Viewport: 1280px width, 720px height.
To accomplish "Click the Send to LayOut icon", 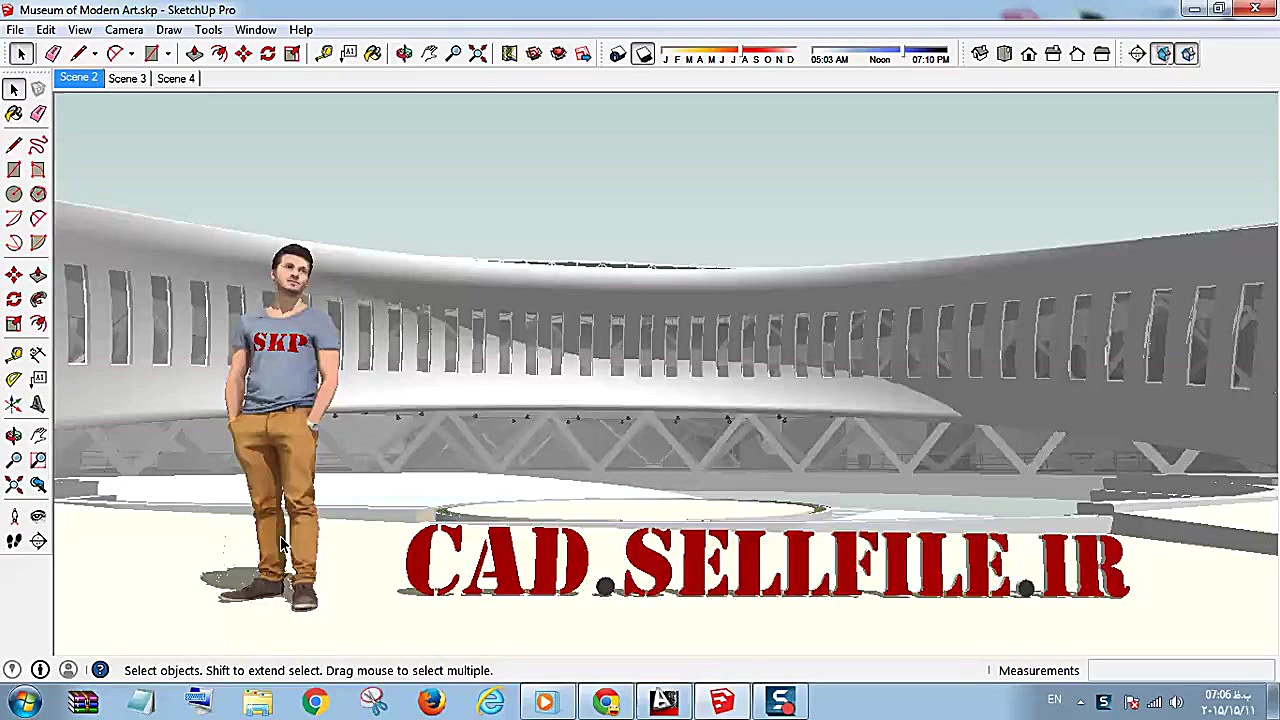I will click(x=583, y=54).
